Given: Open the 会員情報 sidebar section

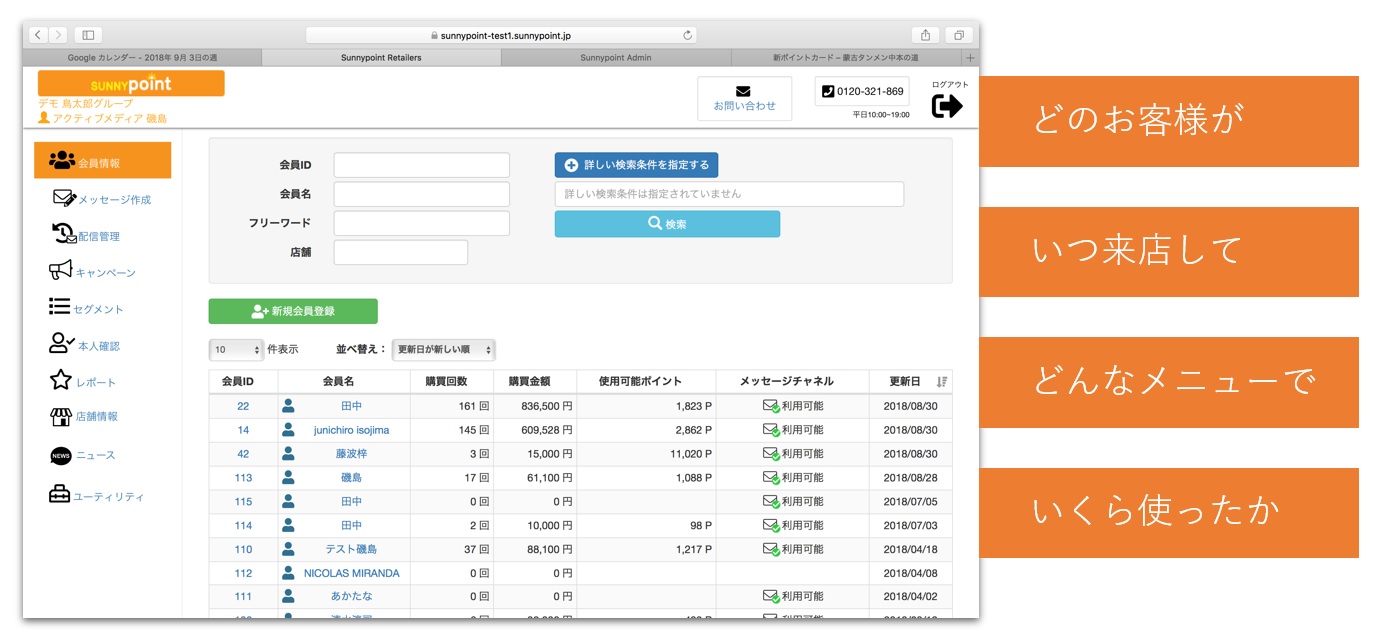Looking at the screenshot, I should point(102,161).
